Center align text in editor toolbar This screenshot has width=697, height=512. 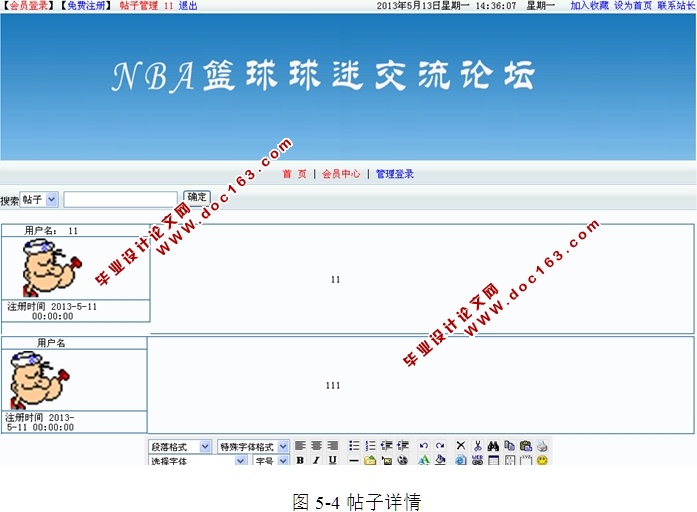coord(316,445)
